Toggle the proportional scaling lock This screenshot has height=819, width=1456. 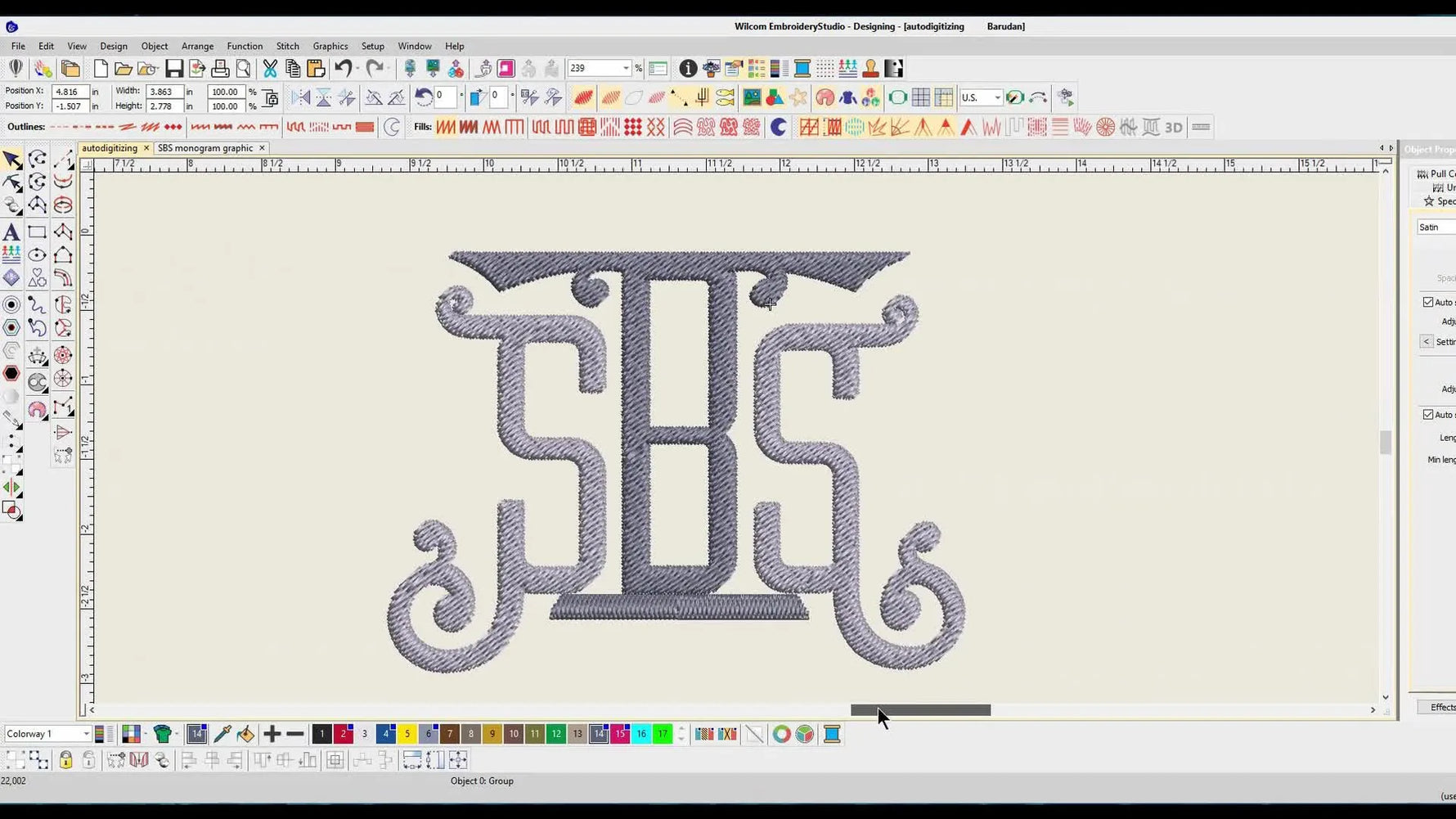pos(270,99)
